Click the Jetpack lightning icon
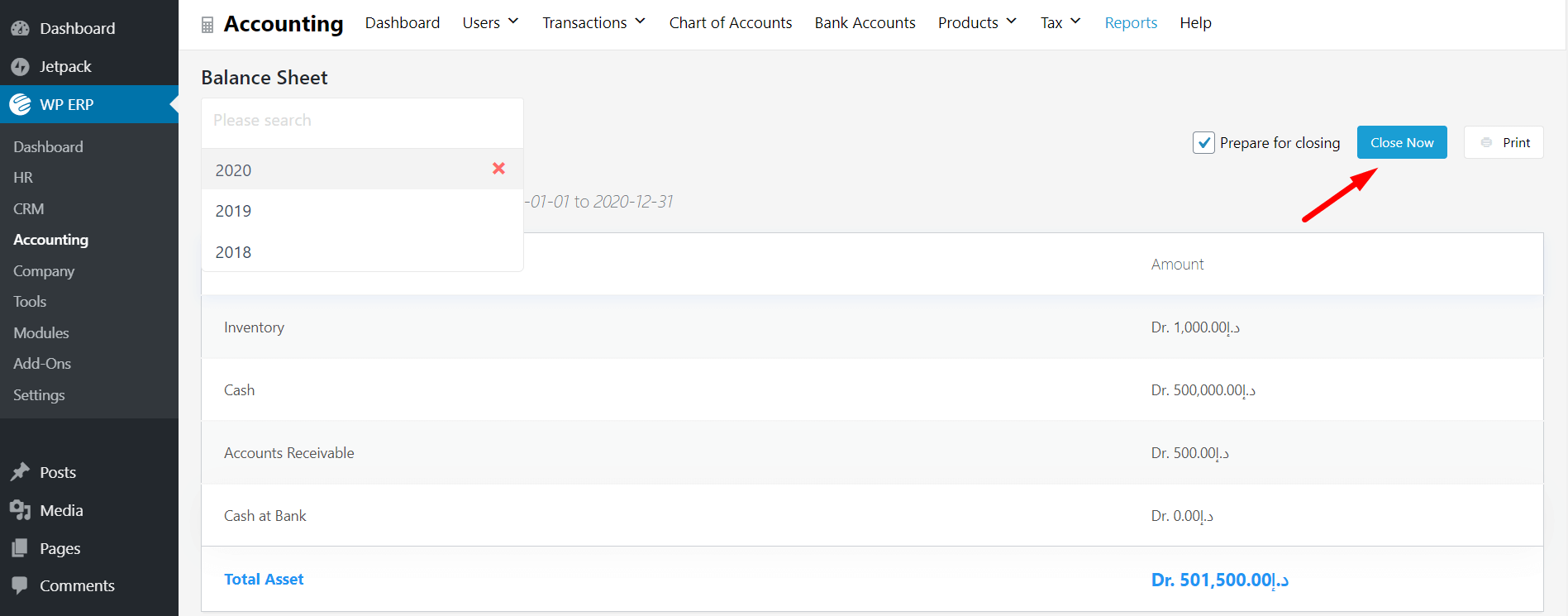Image resolution: width=1568 pixels, height=616 pixels. pyautogui.click(x=21, y=67)
